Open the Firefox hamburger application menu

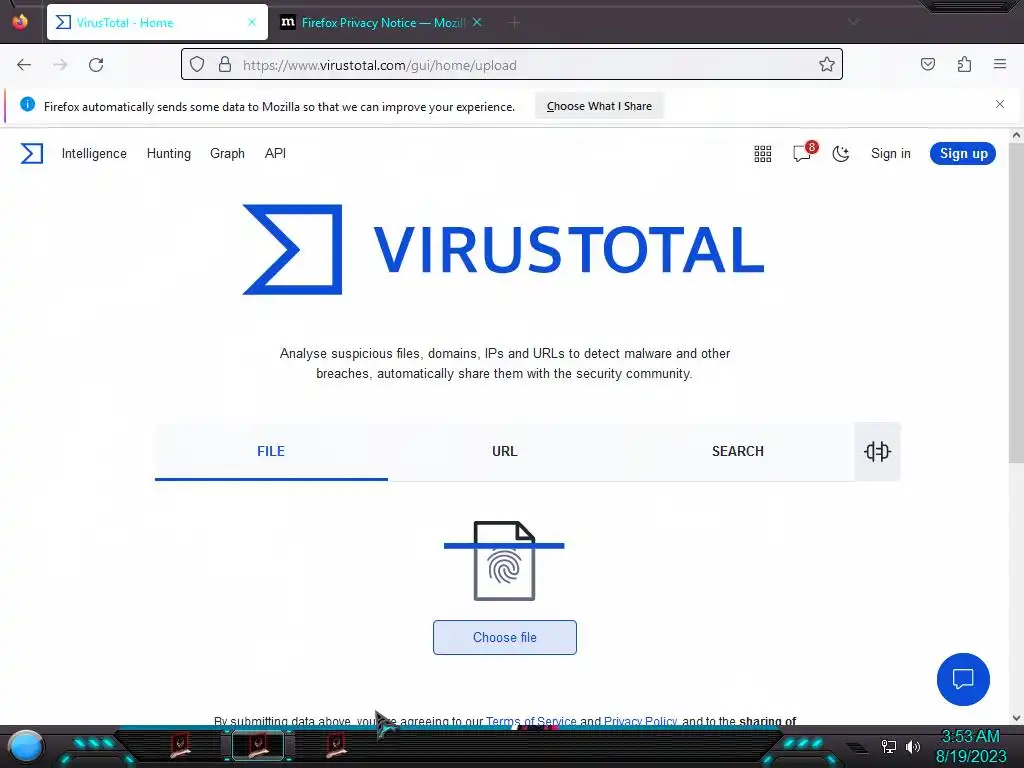click(1000, 64)
